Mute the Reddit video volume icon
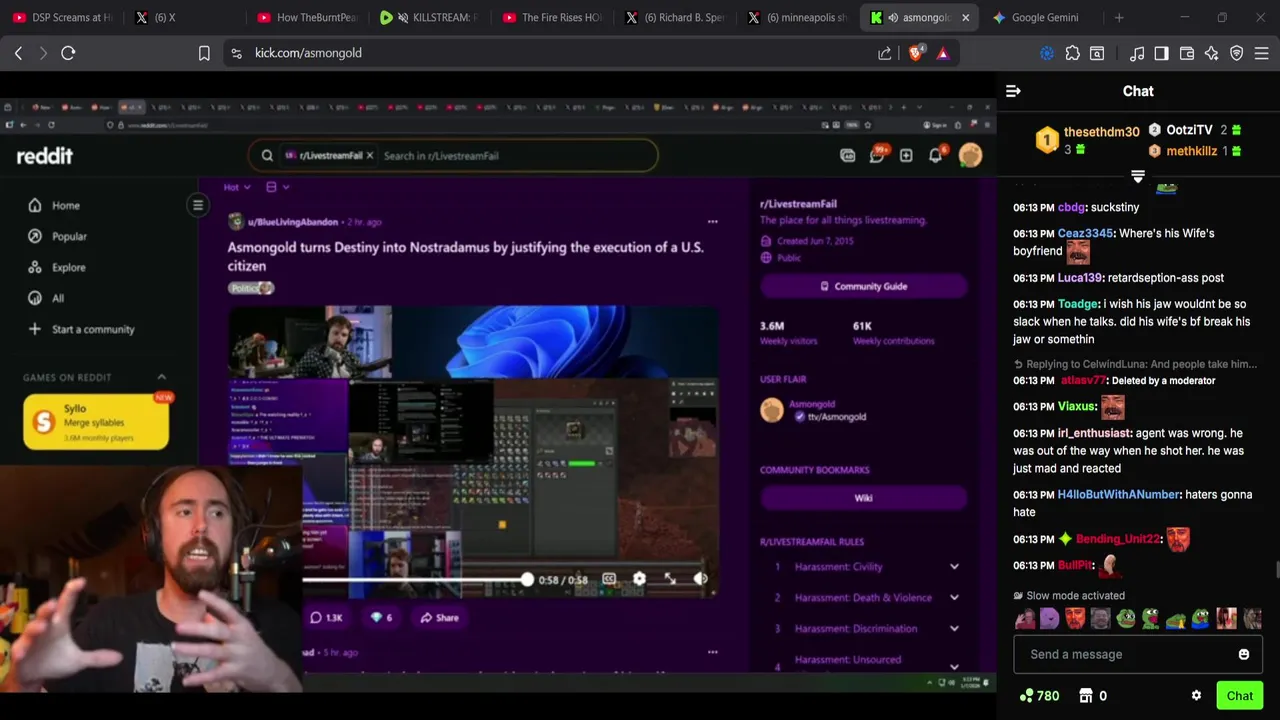This screenshot has width=1280, height=720. tap(701, 579)
